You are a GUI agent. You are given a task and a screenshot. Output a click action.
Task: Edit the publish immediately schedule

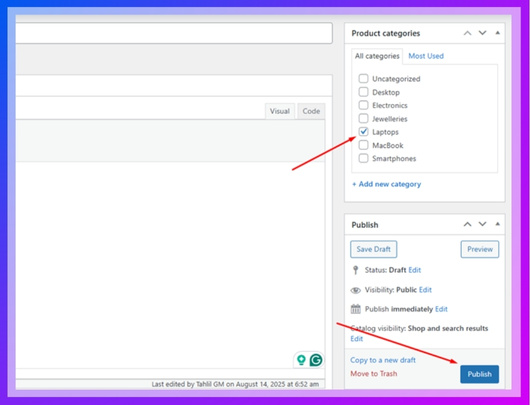pos(441,309)
